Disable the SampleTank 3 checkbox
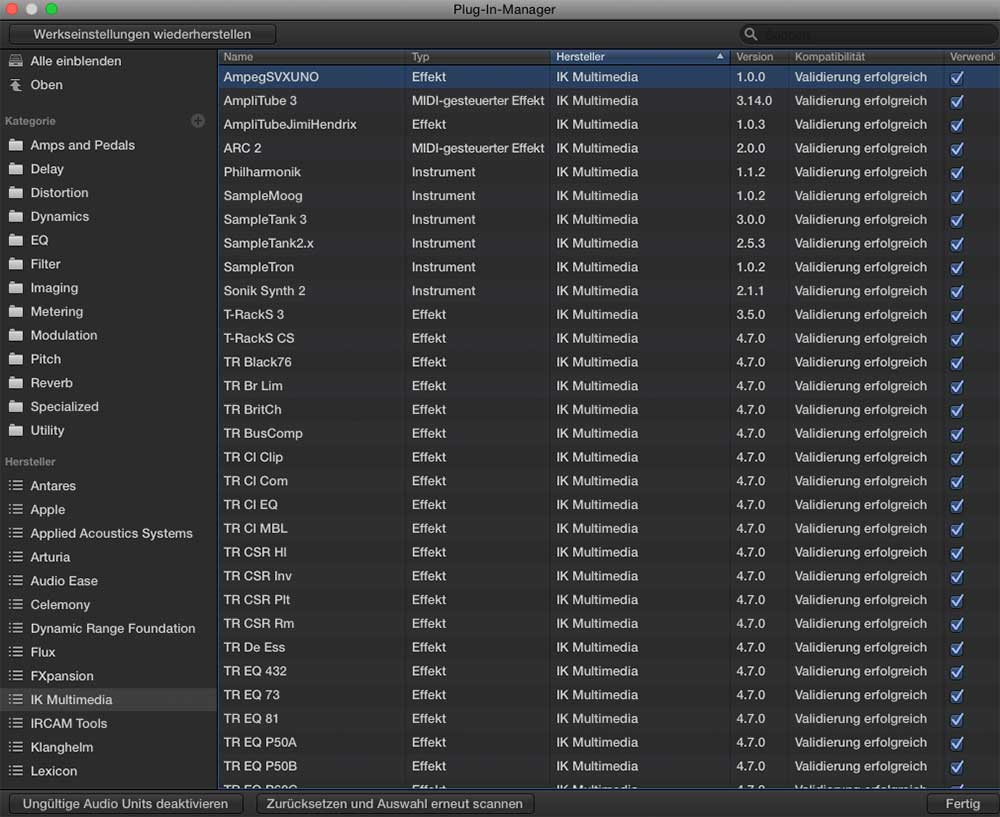The width and height of the screenshot is (1000, 817). (957, 220)
